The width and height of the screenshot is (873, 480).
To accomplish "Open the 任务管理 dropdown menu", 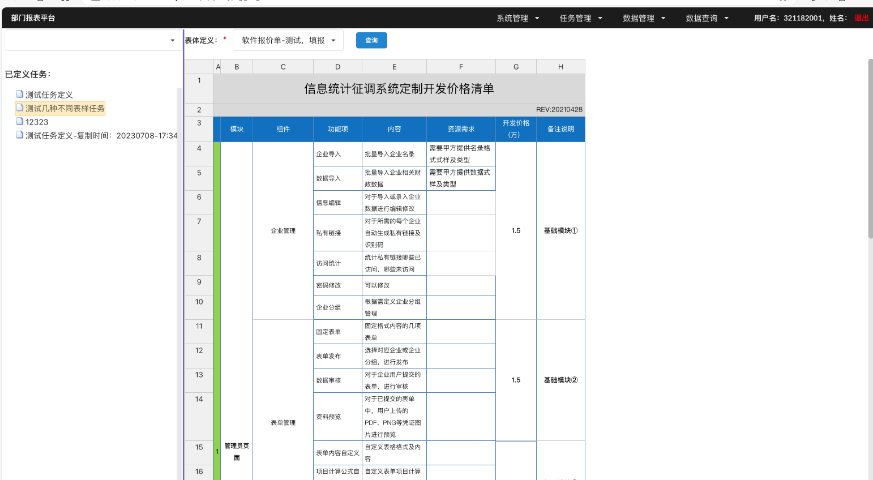I will click(x=581, y=18).
